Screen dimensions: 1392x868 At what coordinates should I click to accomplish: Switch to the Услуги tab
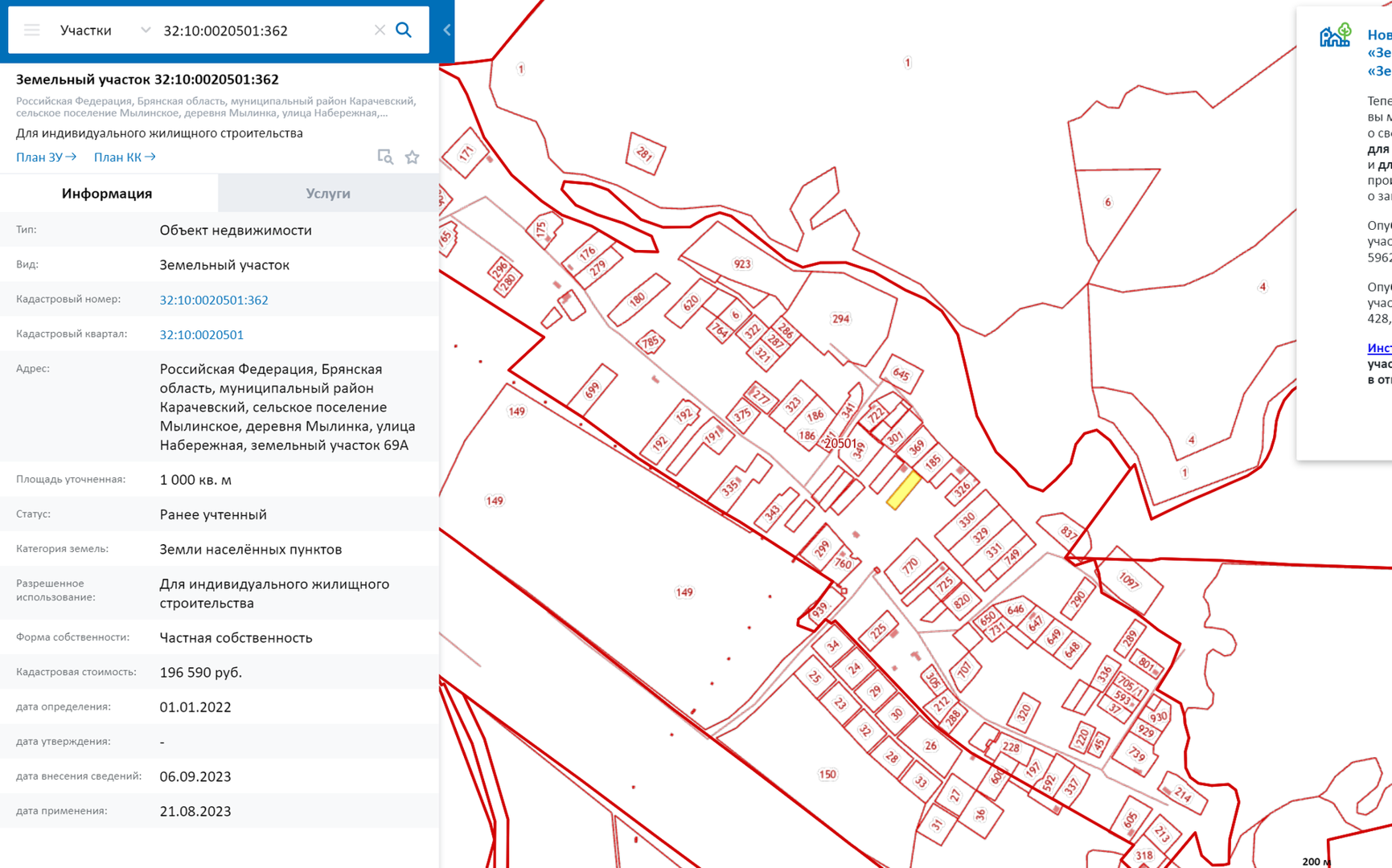tap(328, 194)
